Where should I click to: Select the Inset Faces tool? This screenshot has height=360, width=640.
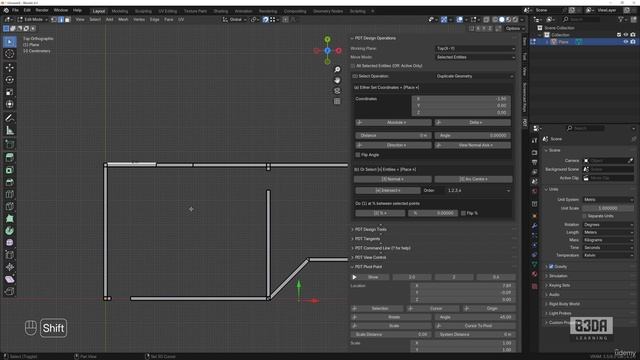(x=9, y=170)
